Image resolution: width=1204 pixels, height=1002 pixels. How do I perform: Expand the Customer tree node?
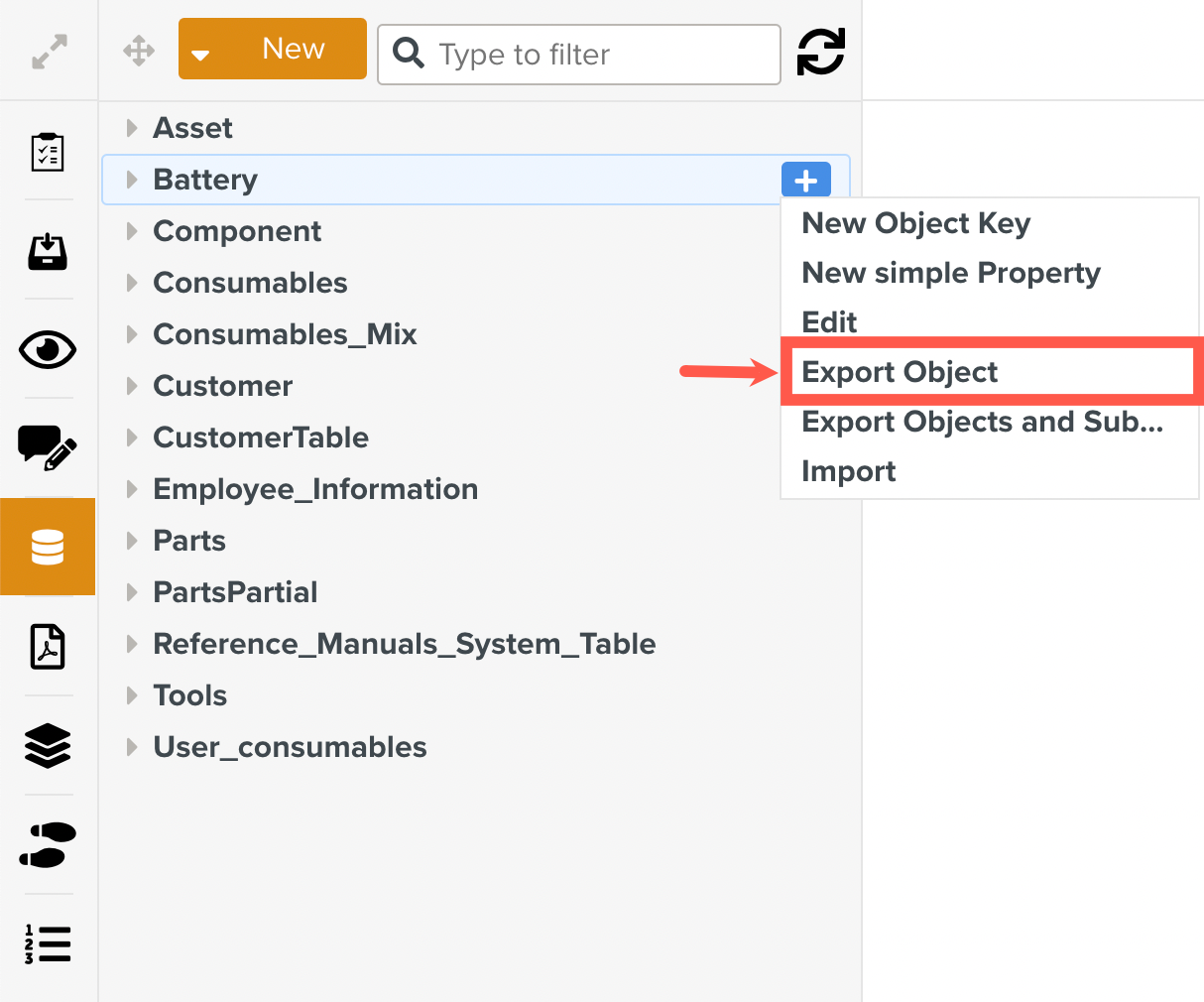point(132,386)
